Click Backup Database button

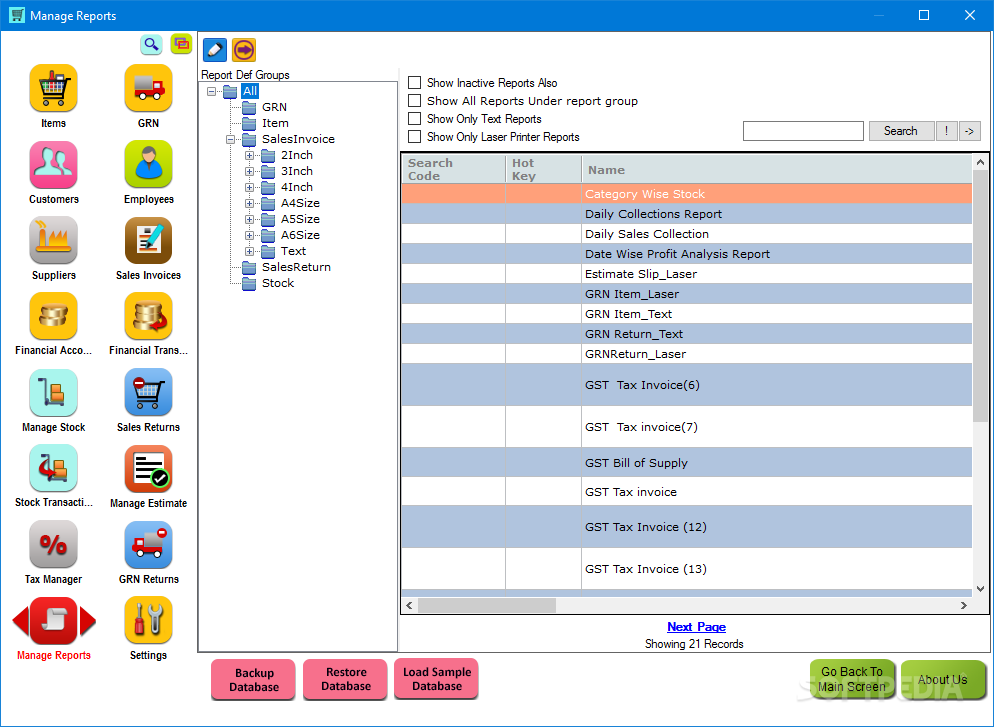tap(254, 679)
